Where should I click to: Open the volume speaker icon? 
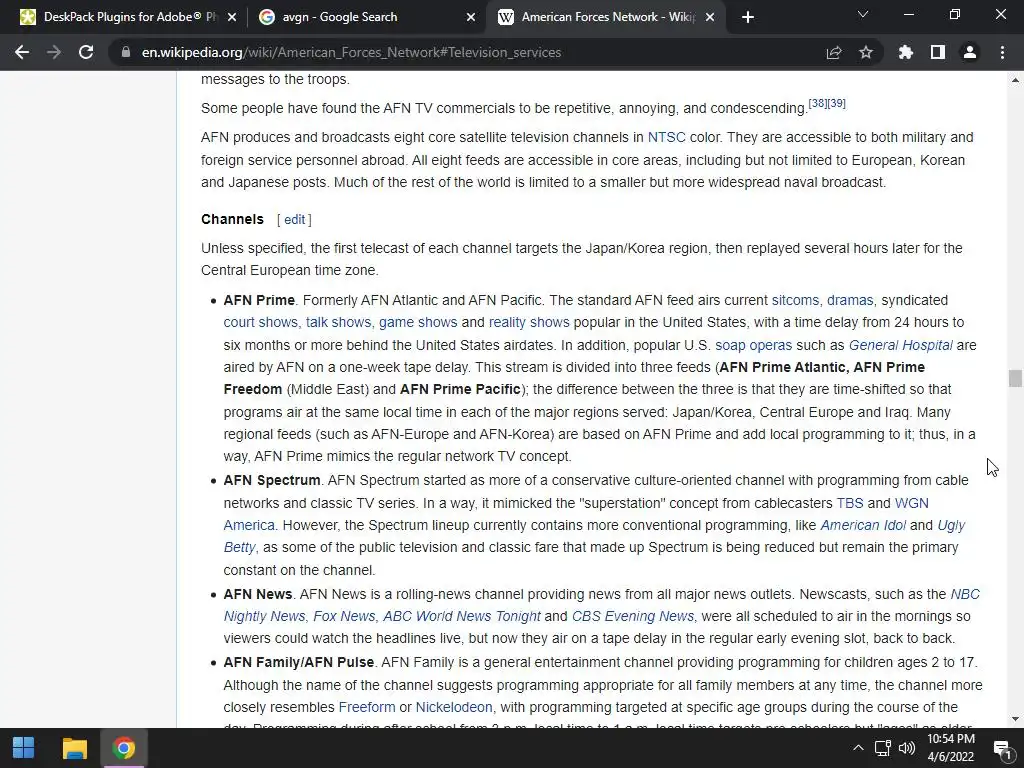pyautogui.click(x=906, y=748)
